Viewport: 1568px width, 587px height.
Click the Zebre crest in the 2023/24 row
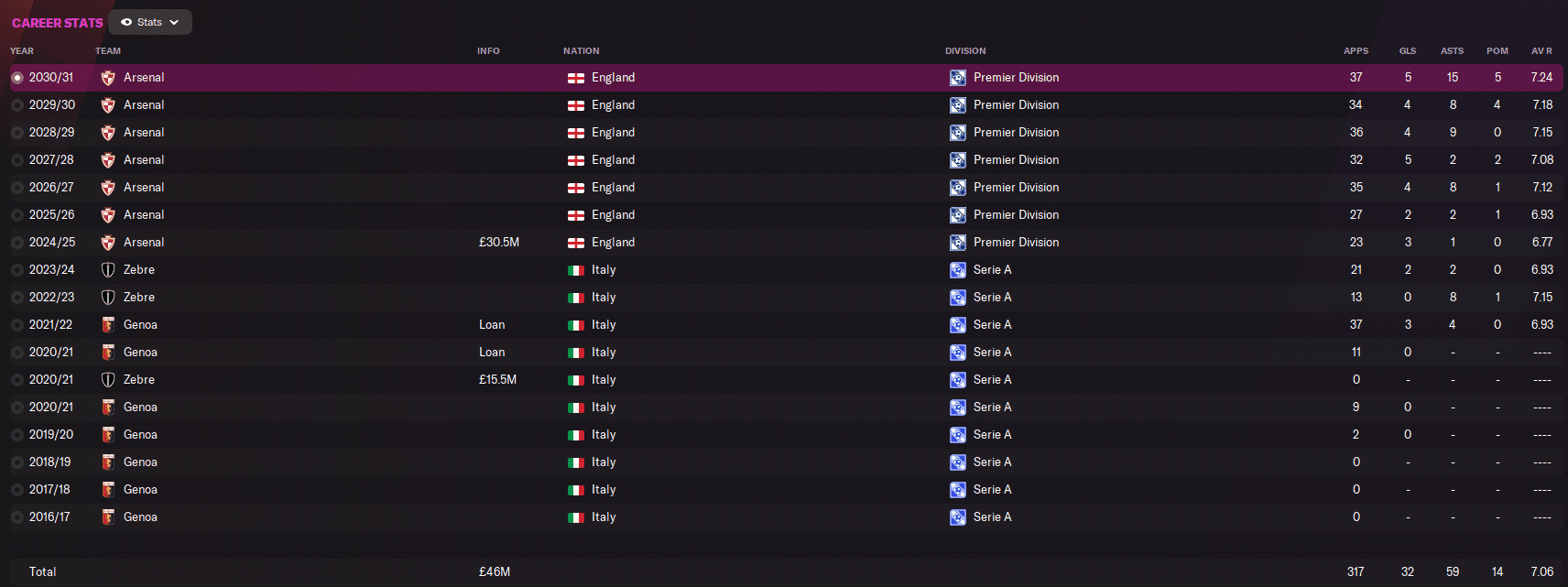coord(108,270)
